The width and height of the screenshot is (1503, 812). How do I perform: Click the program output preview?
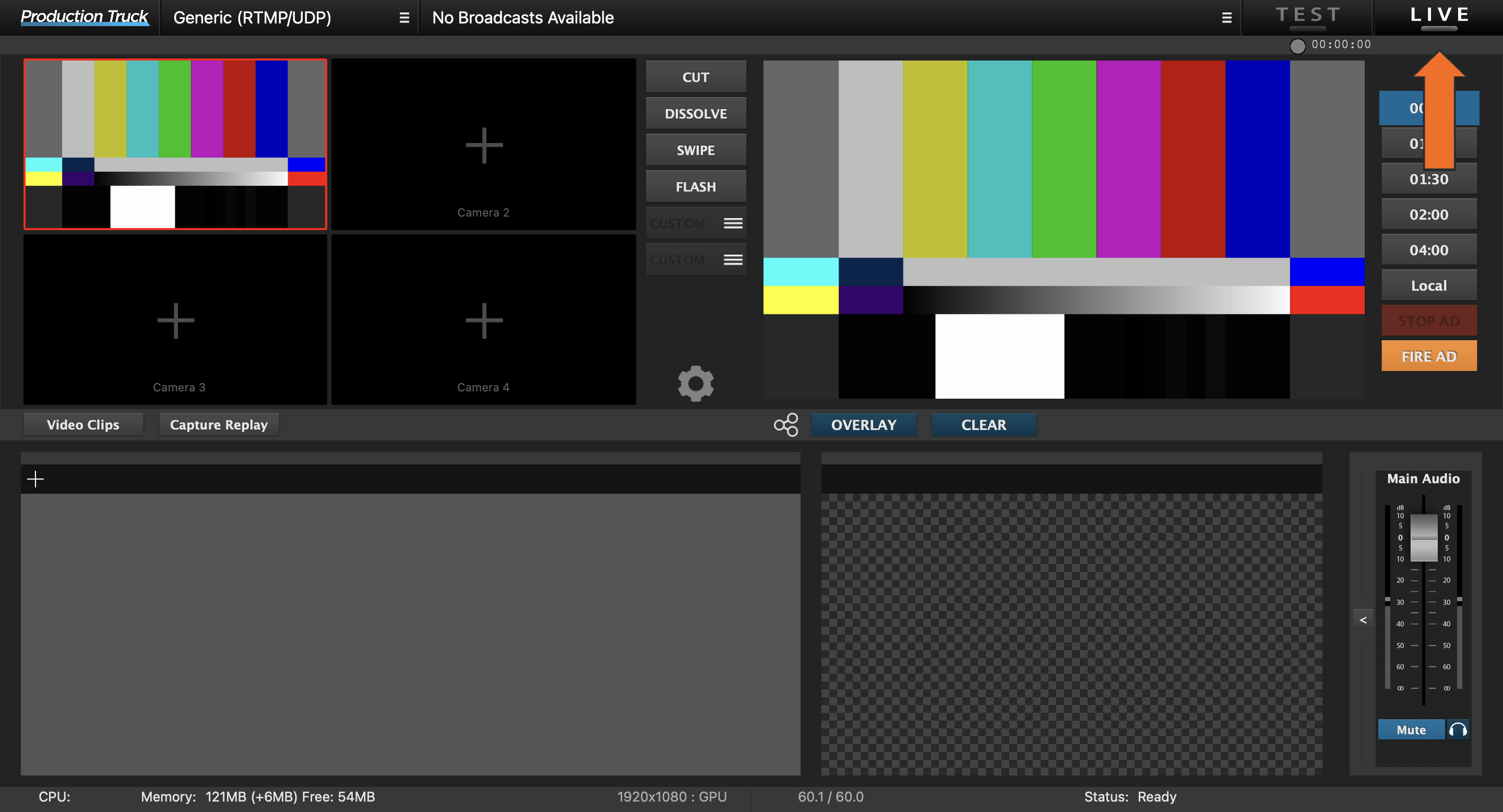1064,229
